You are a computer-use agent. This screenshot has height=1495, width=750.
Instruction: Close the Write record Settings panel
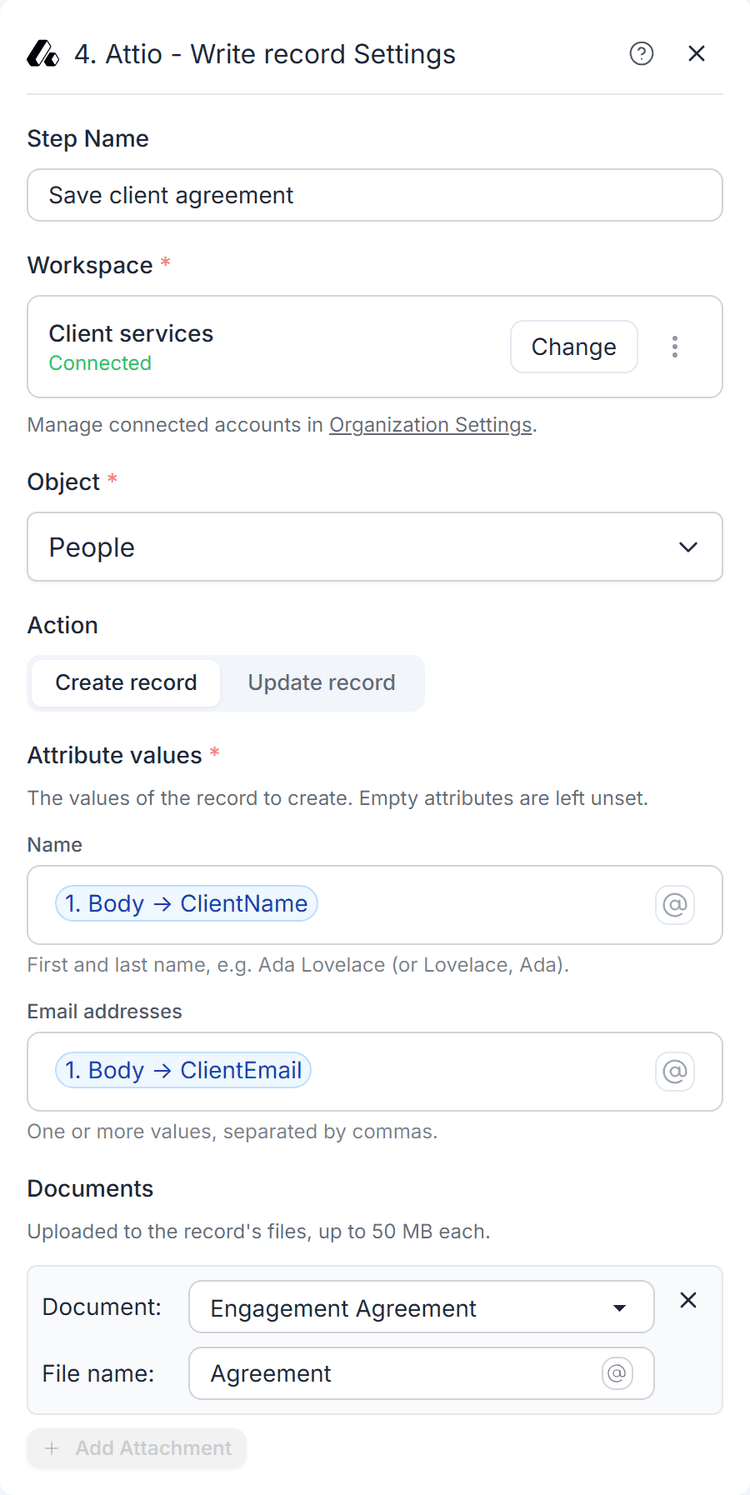pos(697,54)
